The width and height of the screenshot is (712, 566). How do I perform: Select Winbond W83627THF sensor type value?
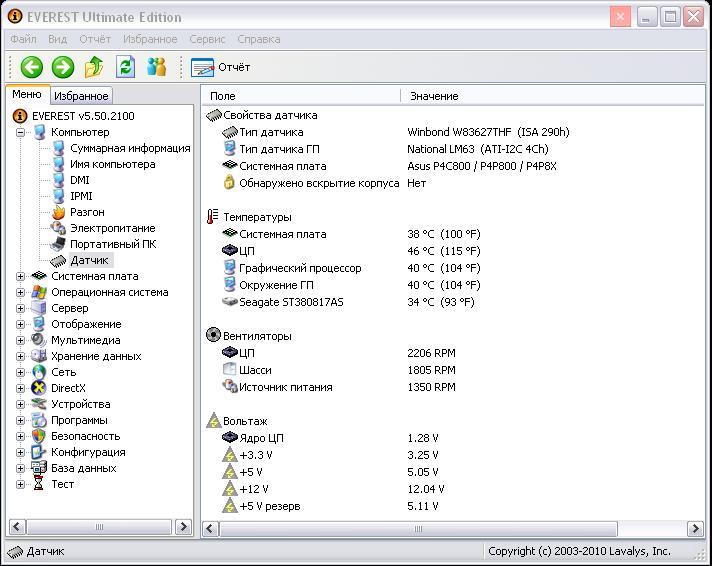click(x=488, y=132)
